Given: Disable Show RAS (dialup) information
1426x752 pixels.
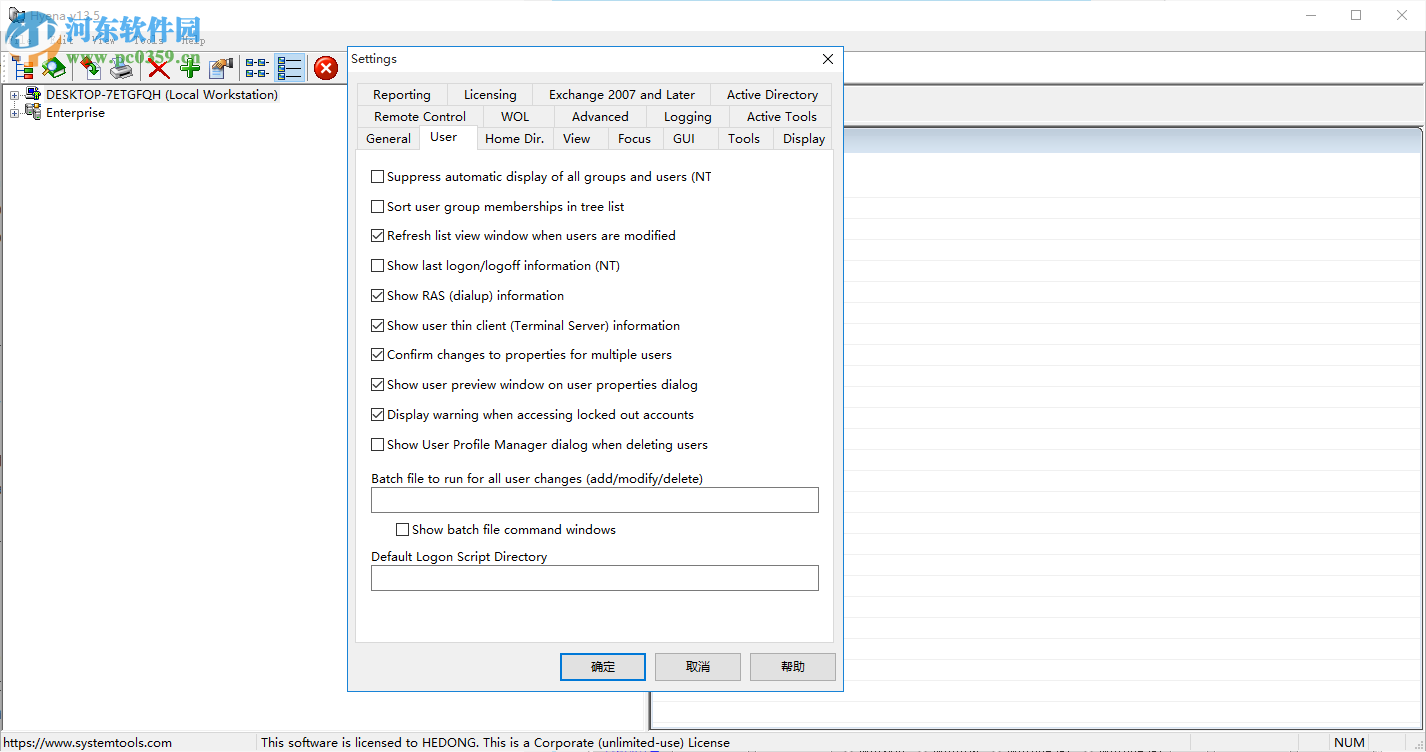Looking at the screenshot, I should tap(378, 296).
